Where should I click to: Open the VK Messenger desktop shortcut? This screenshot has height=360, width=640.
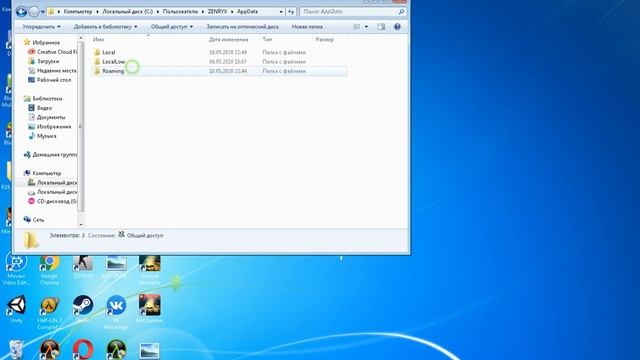click(x=116, y=313)
